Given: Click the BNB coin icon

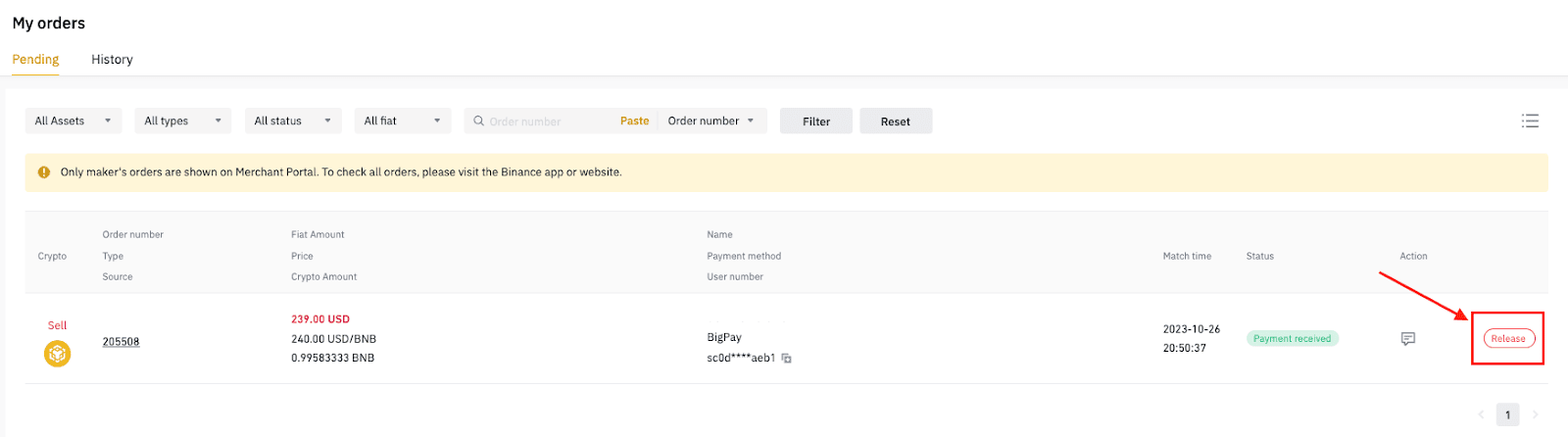Looking at the screenshot, I should click(x=58, y=353).
